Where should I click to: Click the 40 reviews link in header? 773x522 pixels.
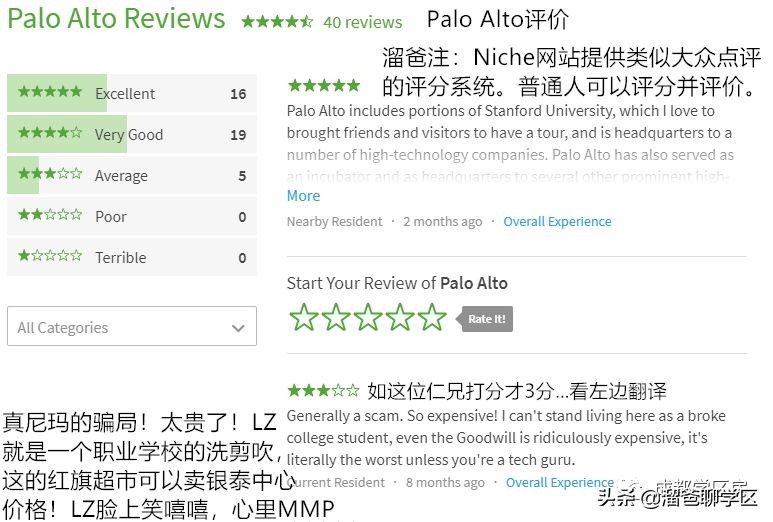(x=362, y=22)
